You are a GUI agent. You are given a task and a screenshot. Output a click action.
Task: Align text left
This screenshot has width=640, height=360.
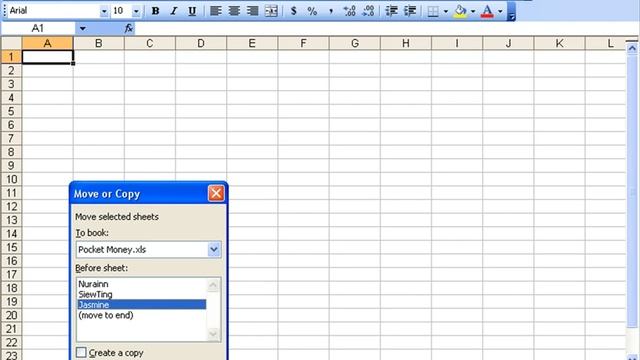tap(216, 11)
